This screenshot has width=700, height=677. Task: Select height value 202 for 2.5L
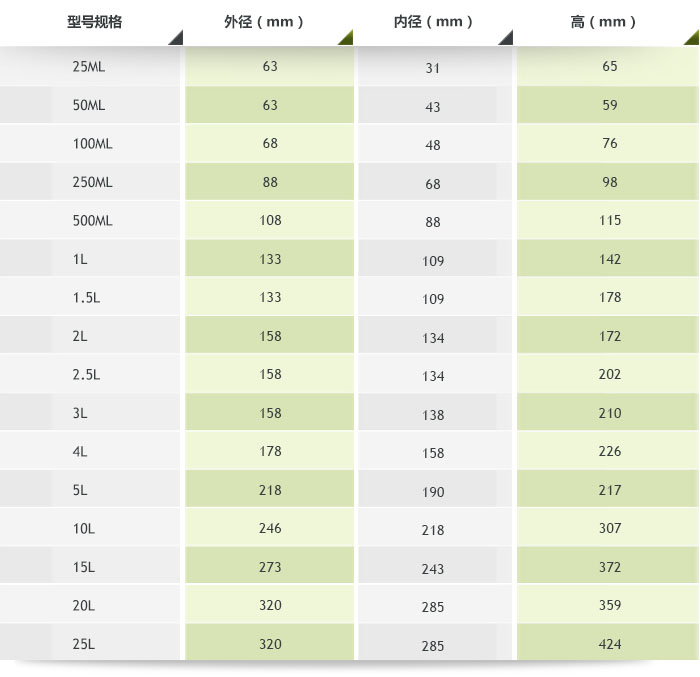point(610,375)
